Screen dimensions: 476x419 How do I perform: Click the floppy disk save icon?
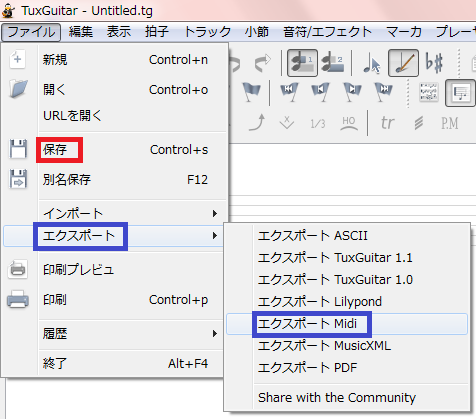18,149
